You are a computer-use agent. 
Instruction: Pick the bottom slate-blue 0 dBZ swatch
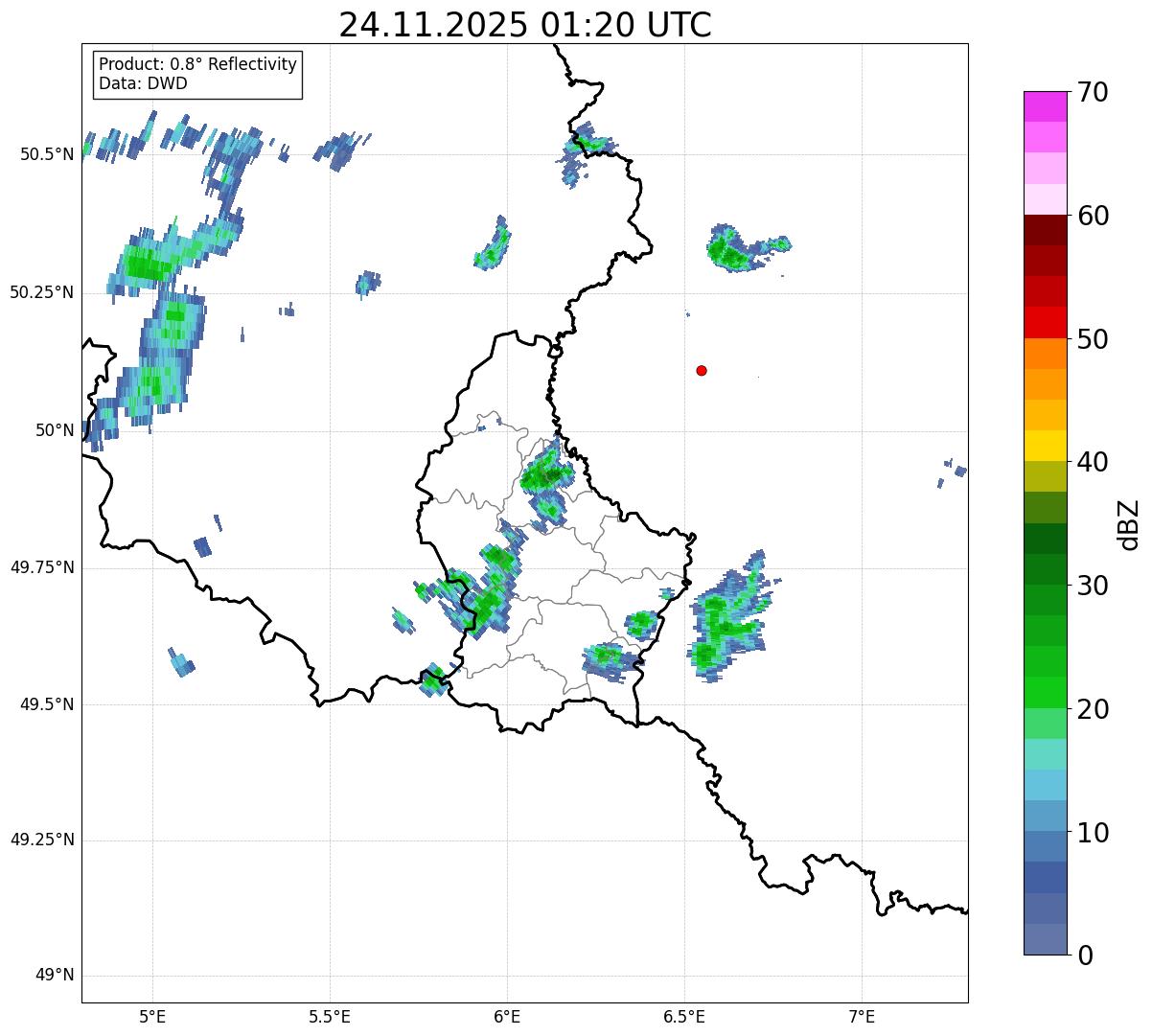click(1046, 939)
